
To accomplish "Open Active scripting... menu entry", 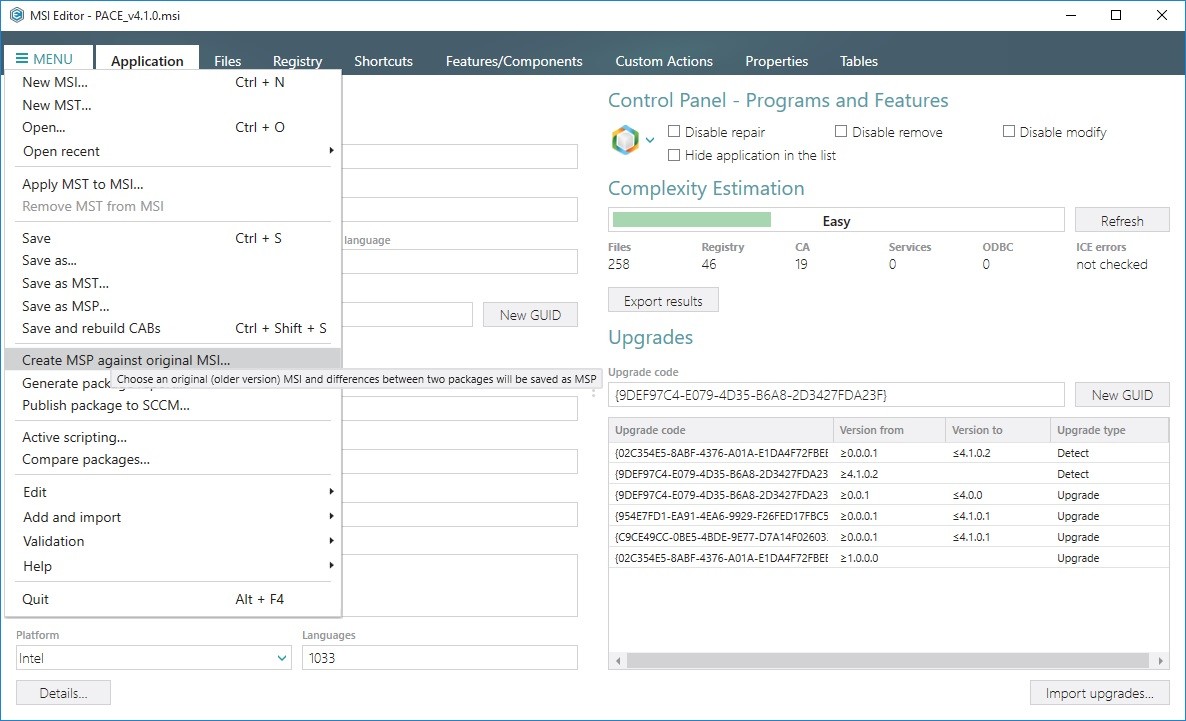I will pos(172,437).
